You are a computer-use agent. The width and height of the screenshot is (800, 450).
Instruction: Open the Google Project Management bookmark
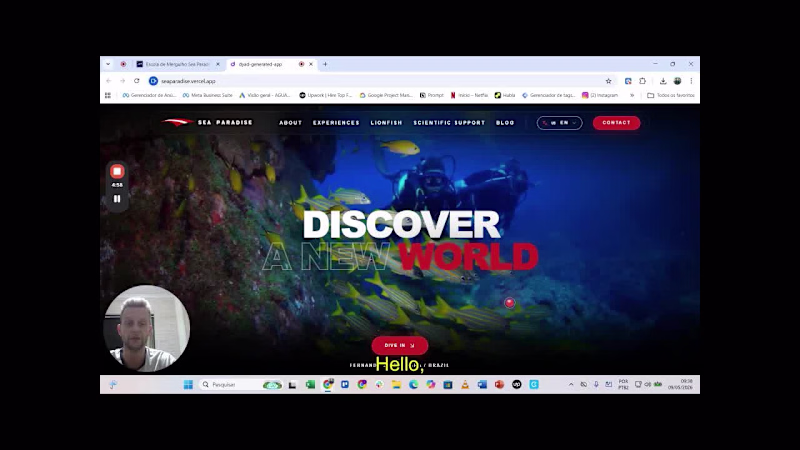tap(386, 95)
